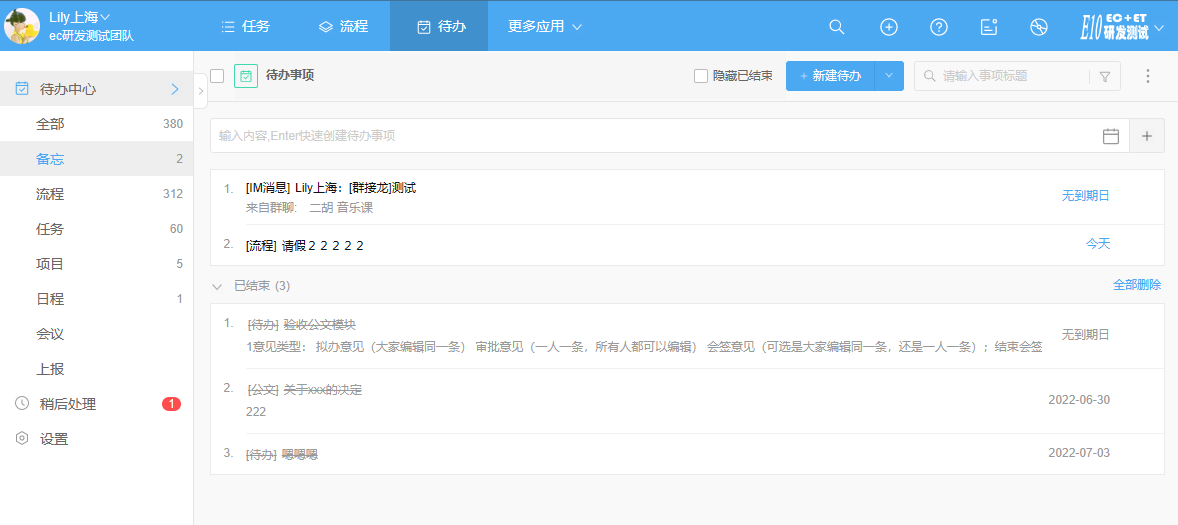1178x525 pixels.
Task: Expand the 更多应用 dropdown menu
Action: pyautogui.click(x=544, y=26)
